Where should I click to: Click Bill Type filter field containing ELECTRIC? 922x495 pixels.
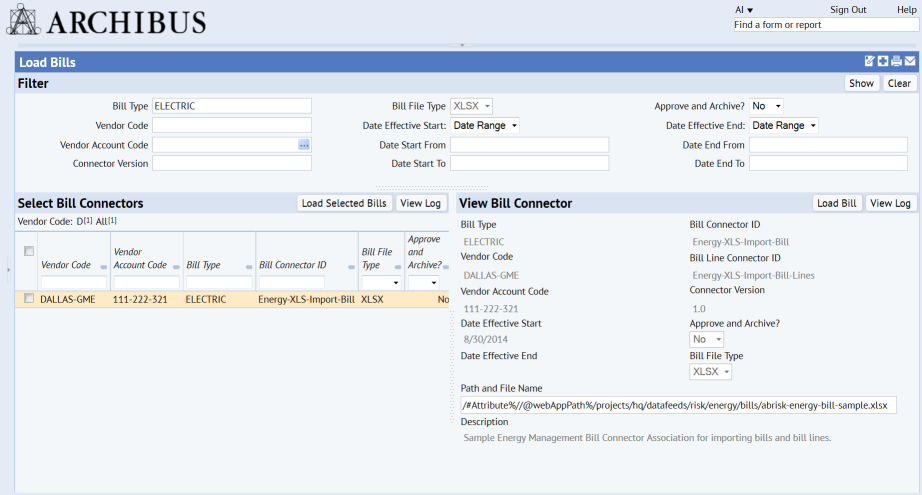coord(232,106)
